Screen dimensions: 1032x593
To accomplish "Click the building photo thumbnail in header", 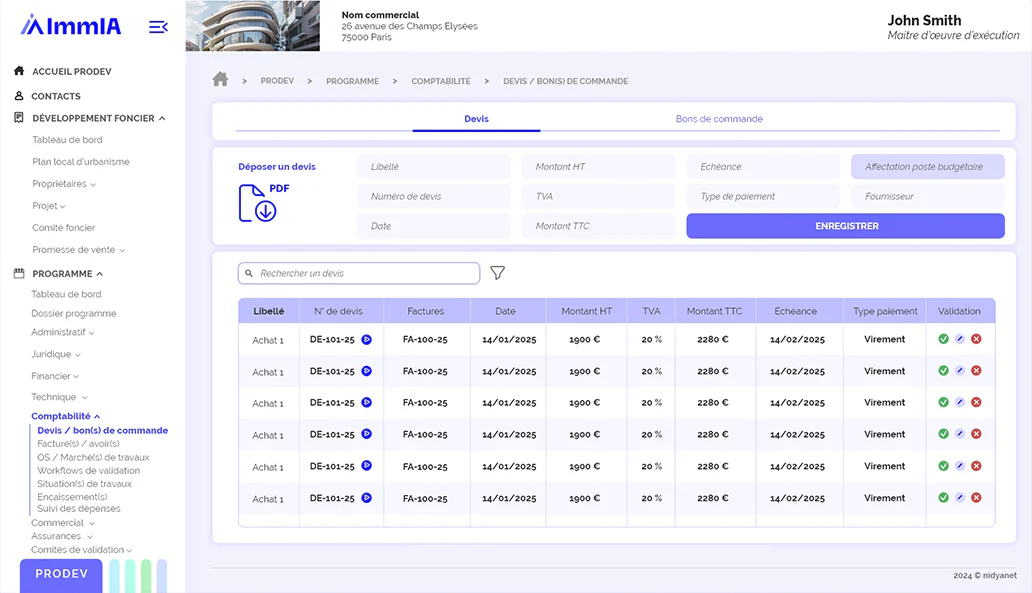I will [x=253, y=26].
